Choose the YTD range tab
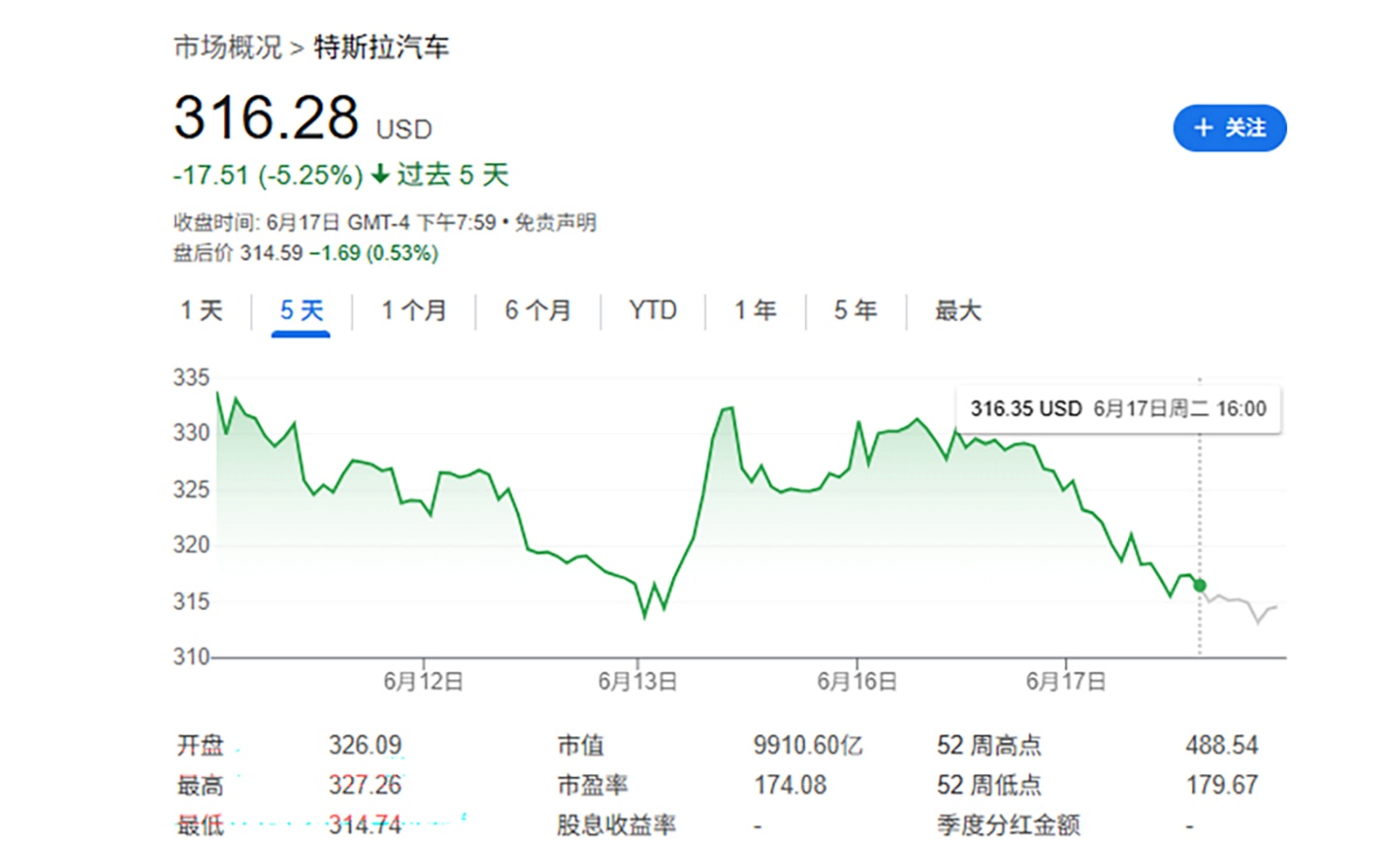 [x=652, y=311]
